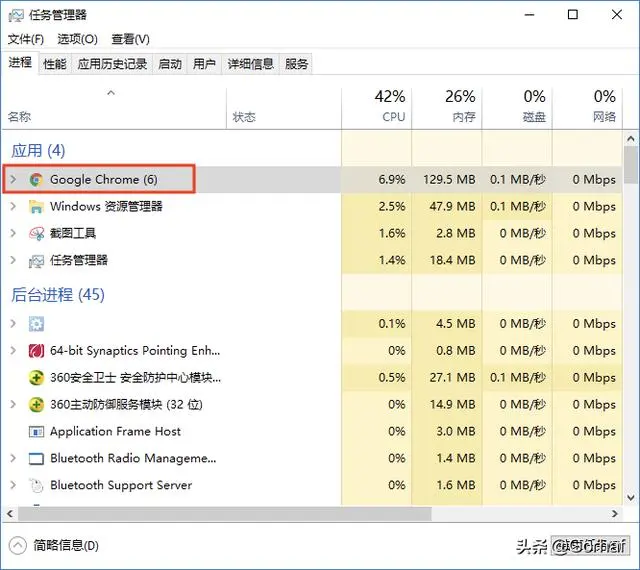Viewport: 640px width, 570px height.
Task: Sort by the 磁盘 0% column header
Action: tap(517, 108)
